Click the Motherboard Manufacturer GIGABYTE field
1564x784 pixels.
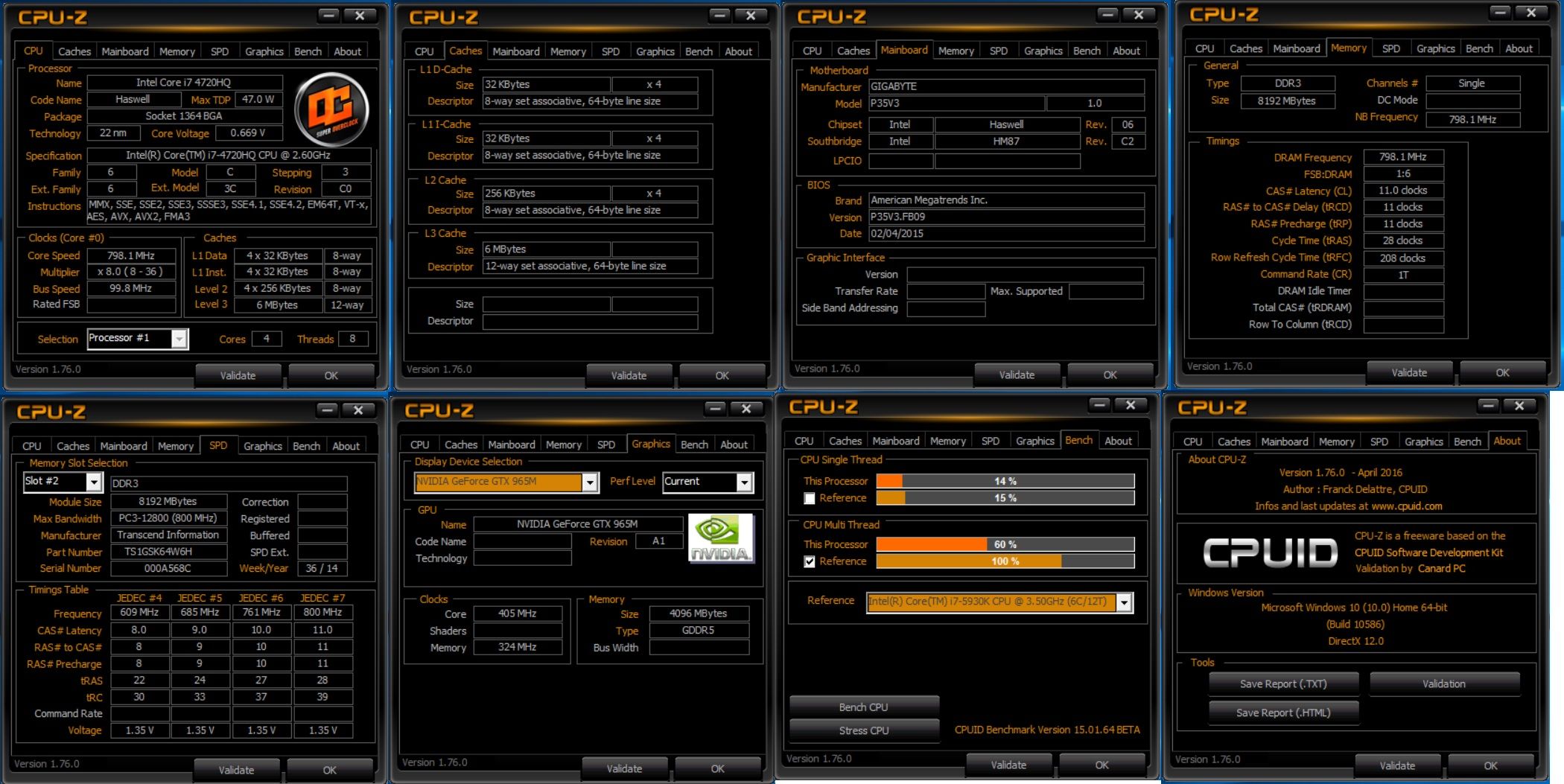point(1006,86)
